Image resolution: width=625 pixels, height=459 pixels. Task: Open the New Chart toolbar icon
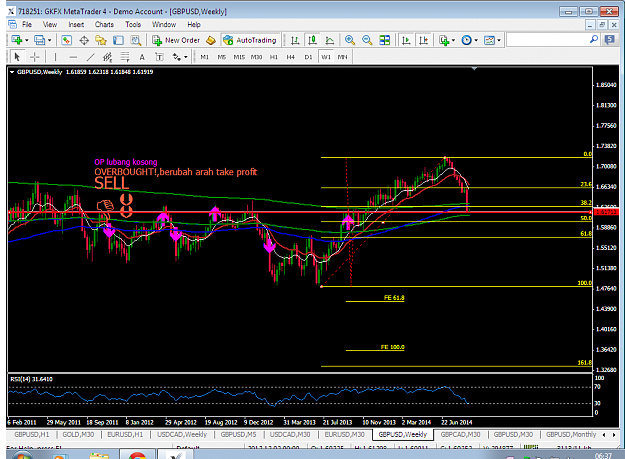[x=17, y=40]
